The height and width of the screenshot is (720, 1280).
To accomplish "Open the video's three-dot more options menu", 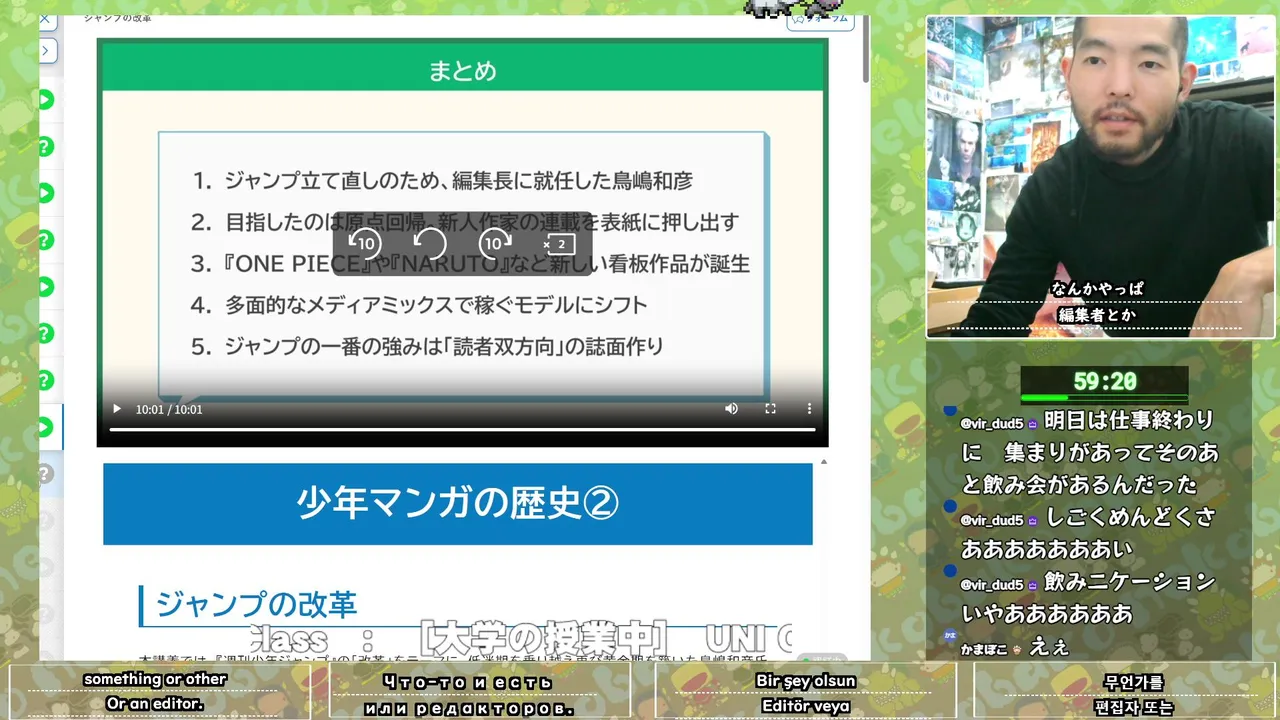I will pos(809,408).
